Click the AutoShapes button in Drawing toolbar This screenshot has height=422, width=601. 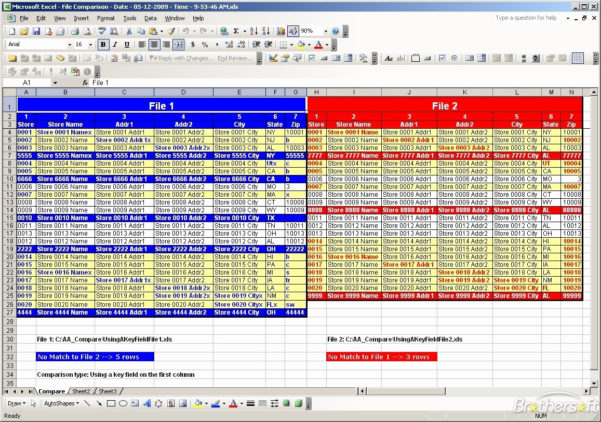(x=62, y=403)
